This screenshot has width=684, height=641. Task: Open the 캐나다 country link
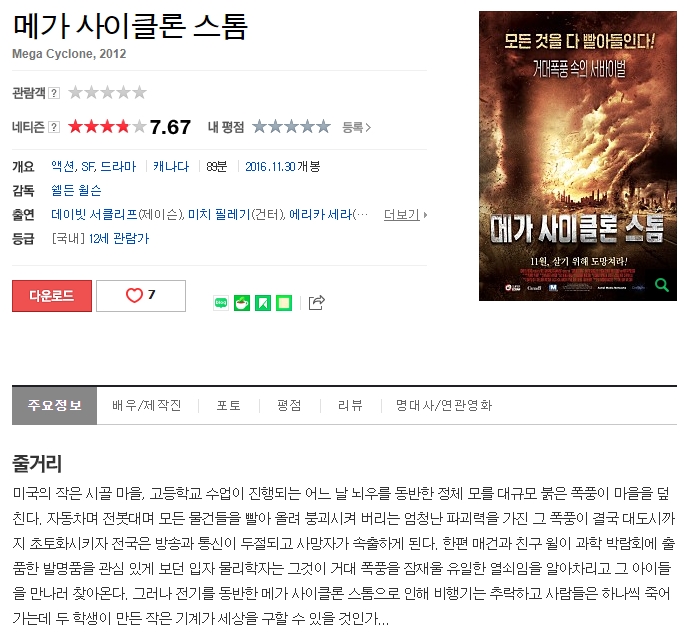point(171,167)
